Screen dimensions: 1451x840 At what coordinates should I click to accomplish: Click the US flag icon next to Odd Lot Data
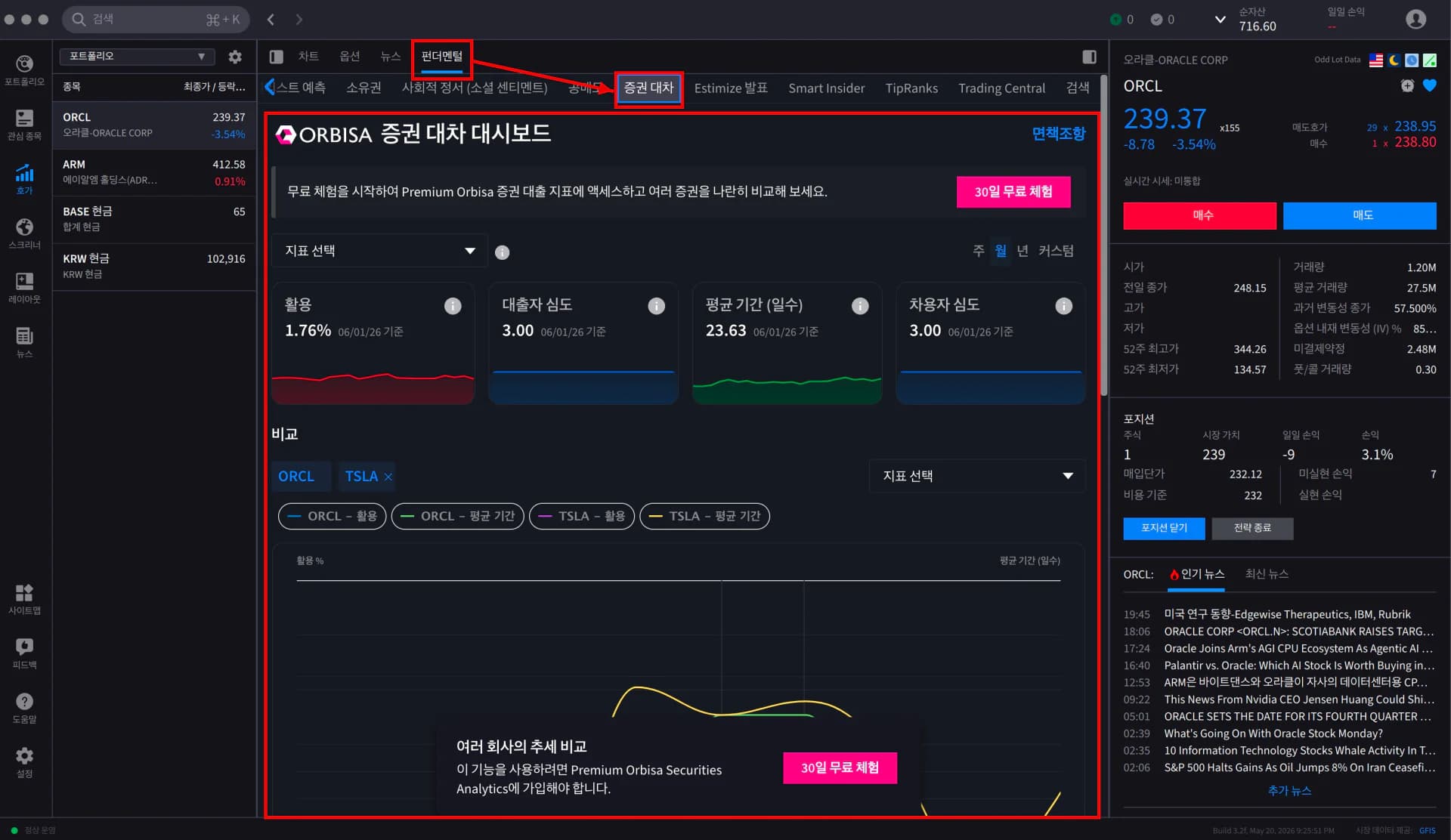tap(1376, 60)
